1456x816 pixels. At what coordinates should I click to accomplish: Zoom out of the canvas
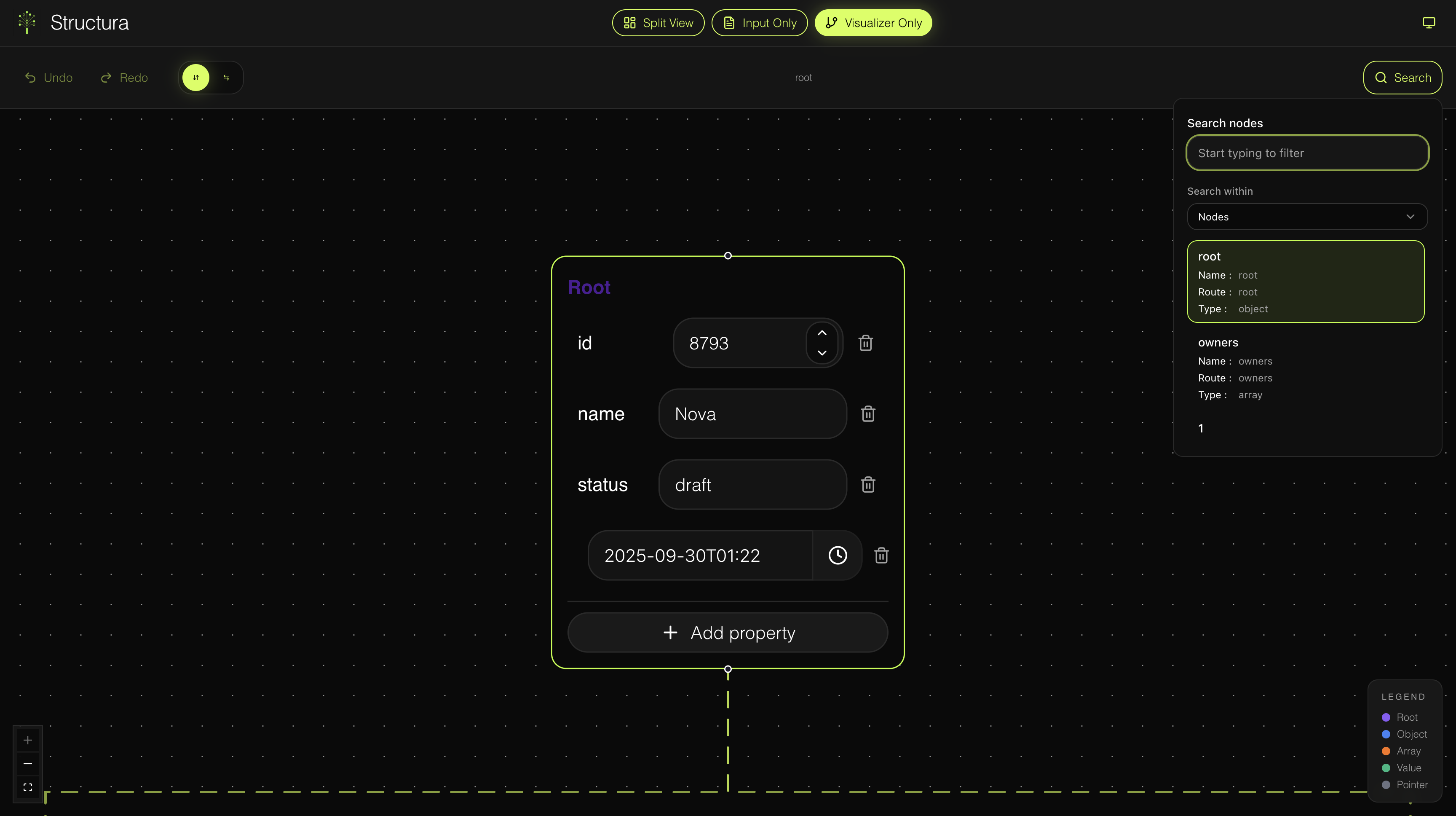[x=28, y=763]
